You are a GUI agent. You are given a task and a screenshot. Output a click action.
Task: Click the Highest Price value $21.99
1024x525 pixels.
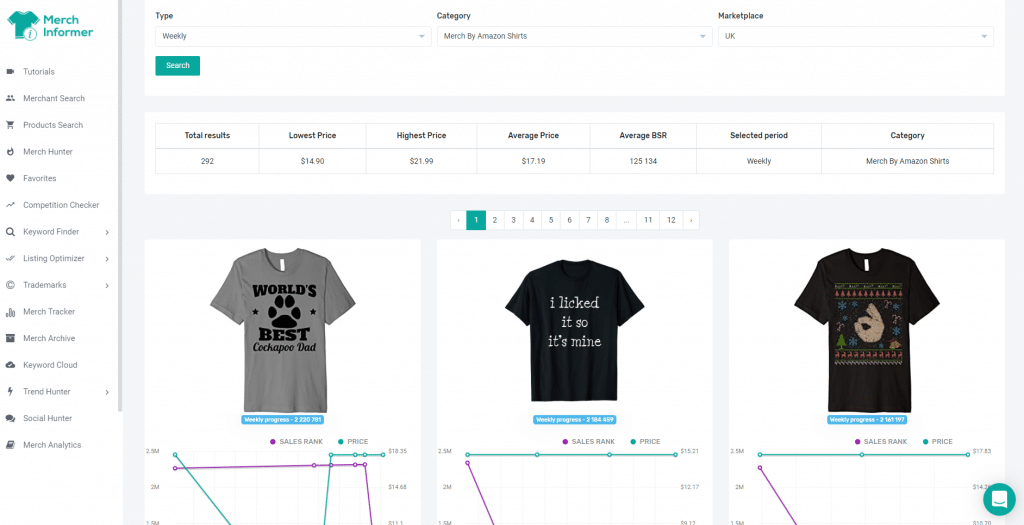(421, 161)
